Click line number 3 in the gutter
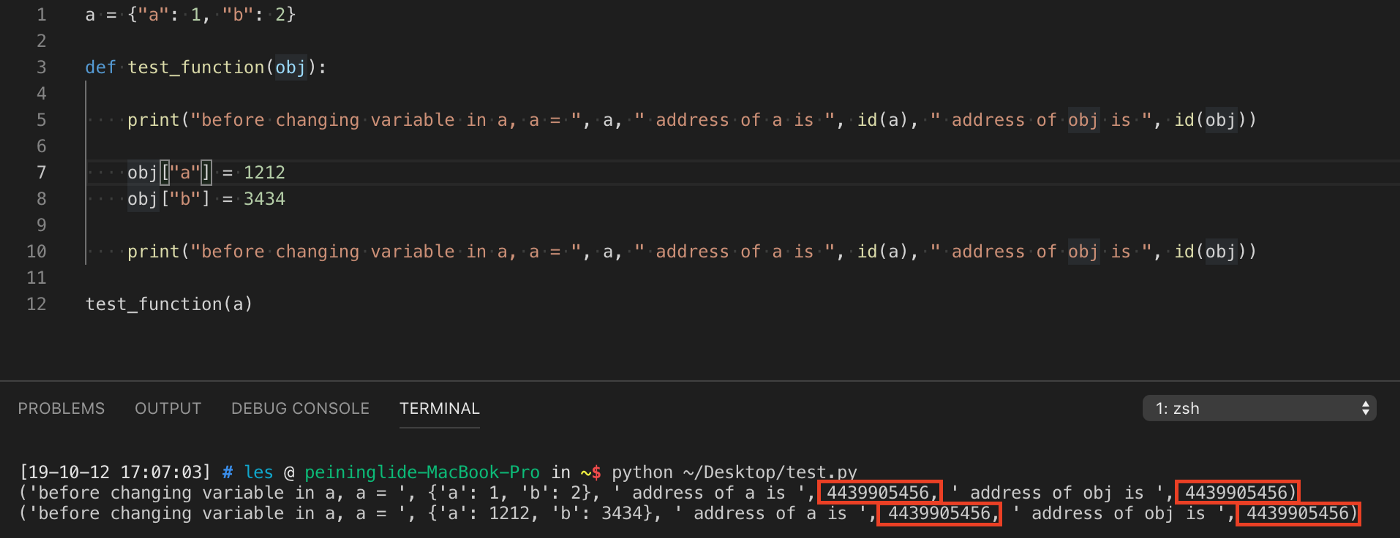 click(x=40, y=68)
